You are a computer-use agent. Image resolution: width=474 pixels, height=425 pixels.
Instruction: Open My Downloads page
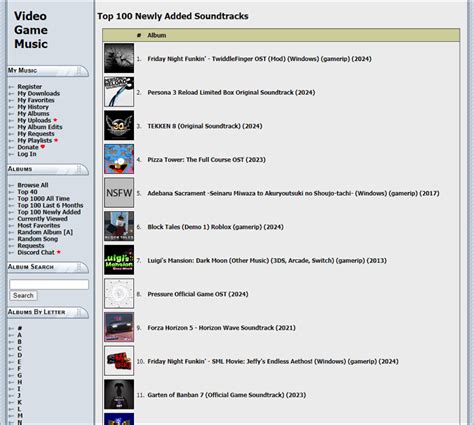click(39, 93)
